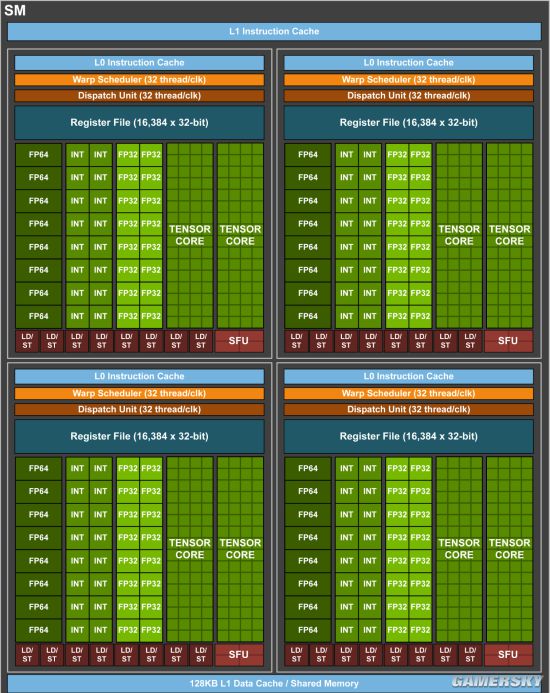Select L0 Instruction Cache in upper-right block

[x=409, y=63]
